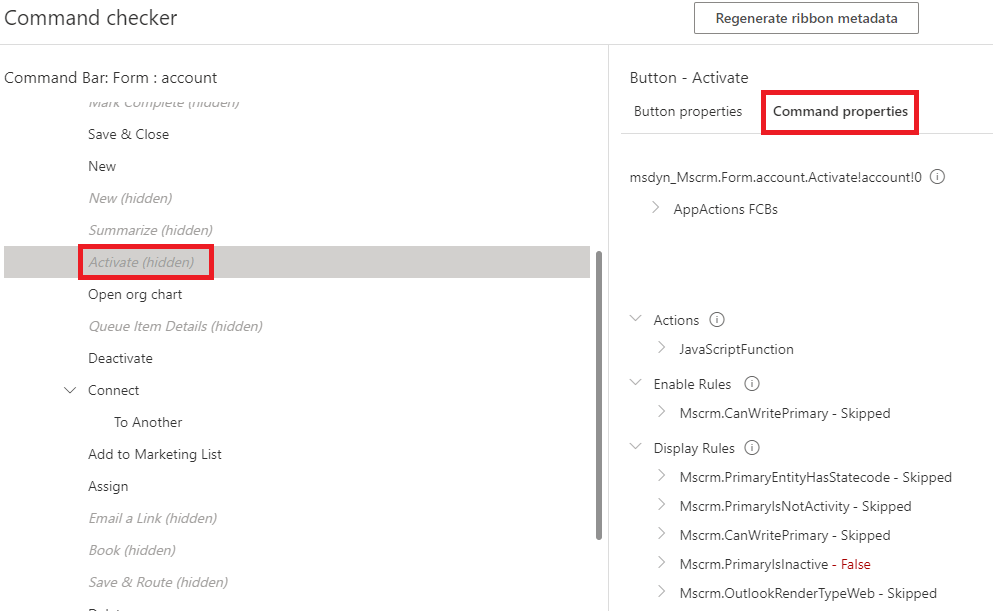Click the info icon next to Actions
The width and height of the screenshot is (993, 611).
(x=716, y=320)
